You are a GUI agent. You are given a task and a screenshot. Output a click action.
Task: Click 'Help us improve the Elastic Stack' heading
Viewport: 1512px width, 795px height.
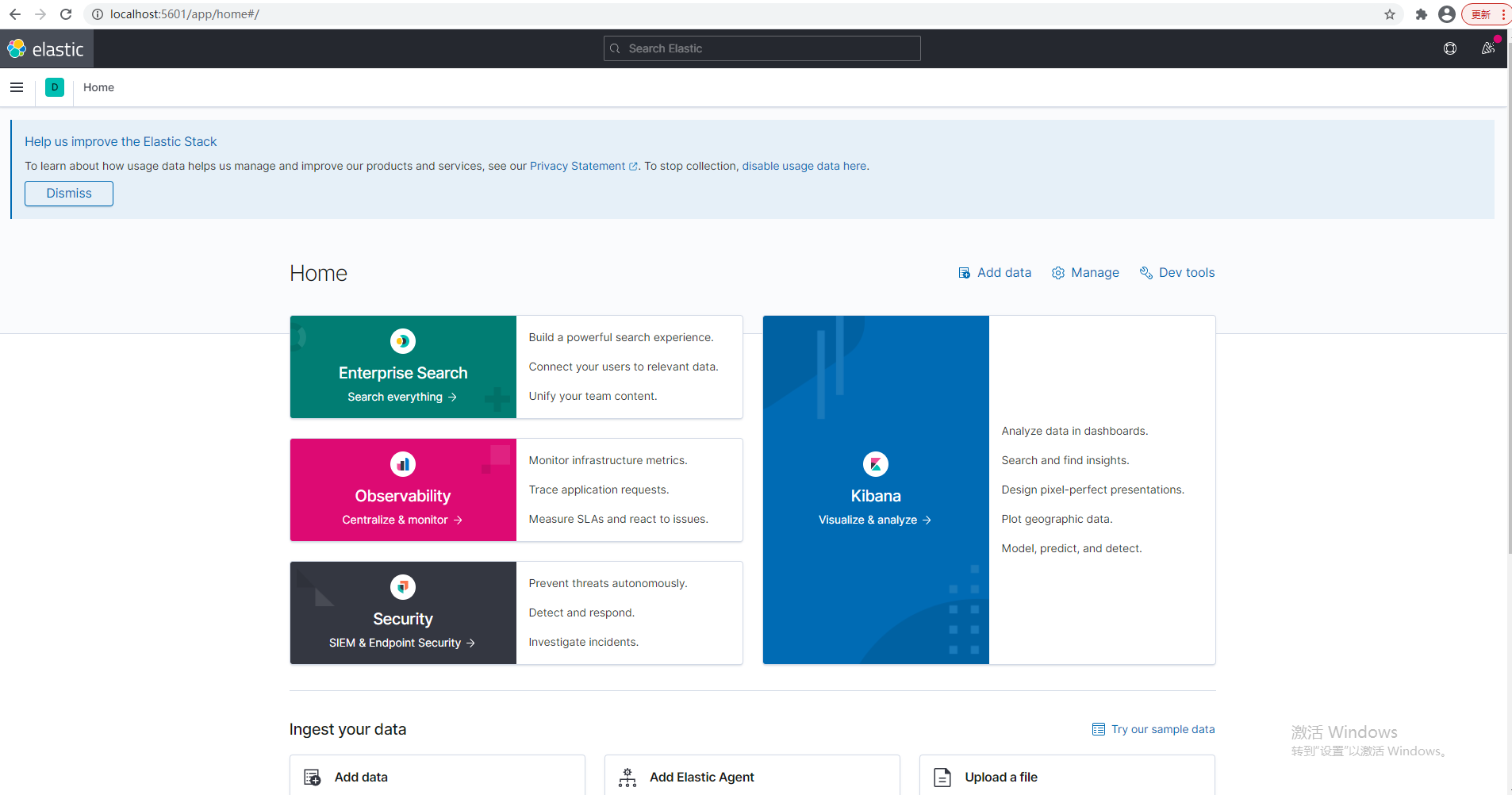click(x=121, y=141)
